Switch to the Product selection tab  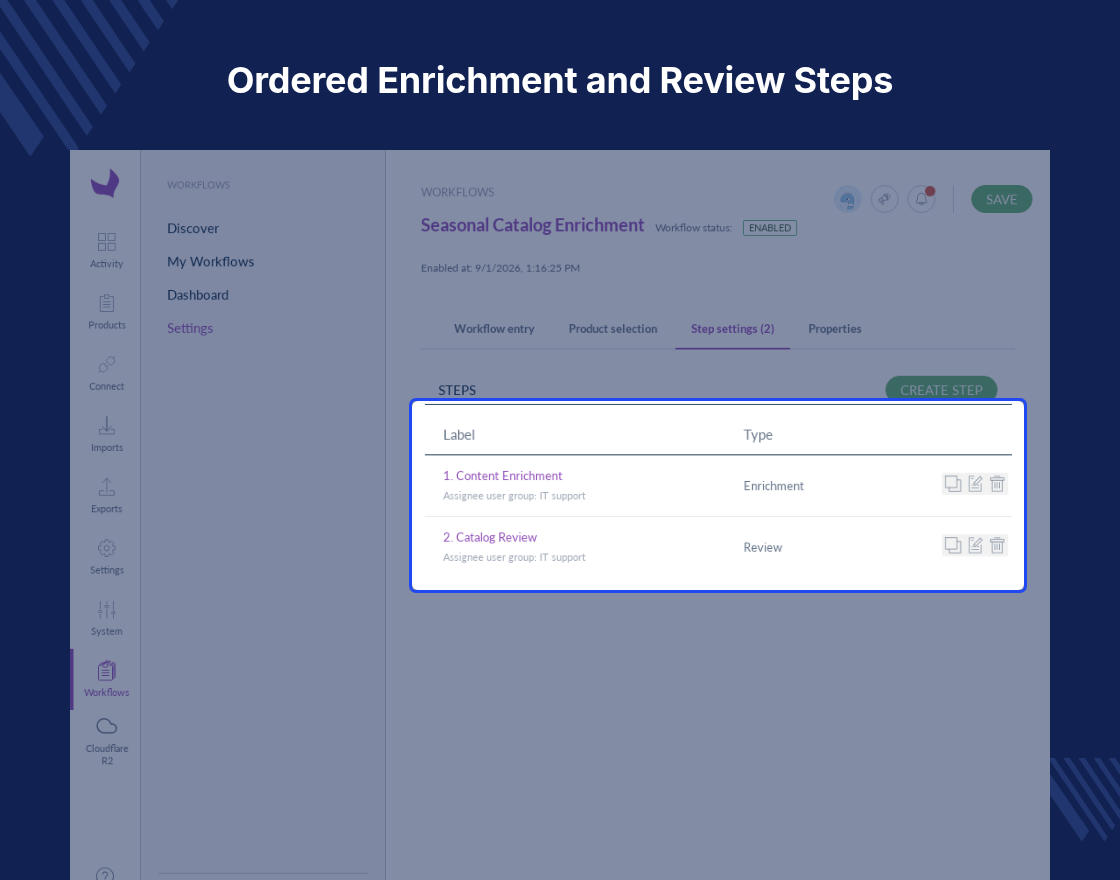(x=613, y=329)
